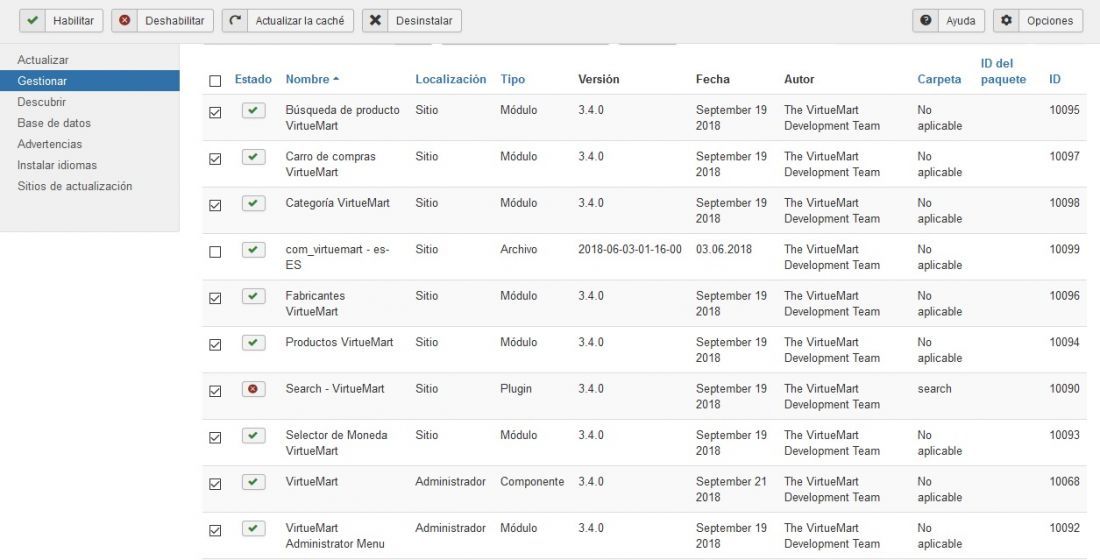The image size is (1100, 560).
Task: Click the Search - VirtueMart name
Action: pos(335,388)
